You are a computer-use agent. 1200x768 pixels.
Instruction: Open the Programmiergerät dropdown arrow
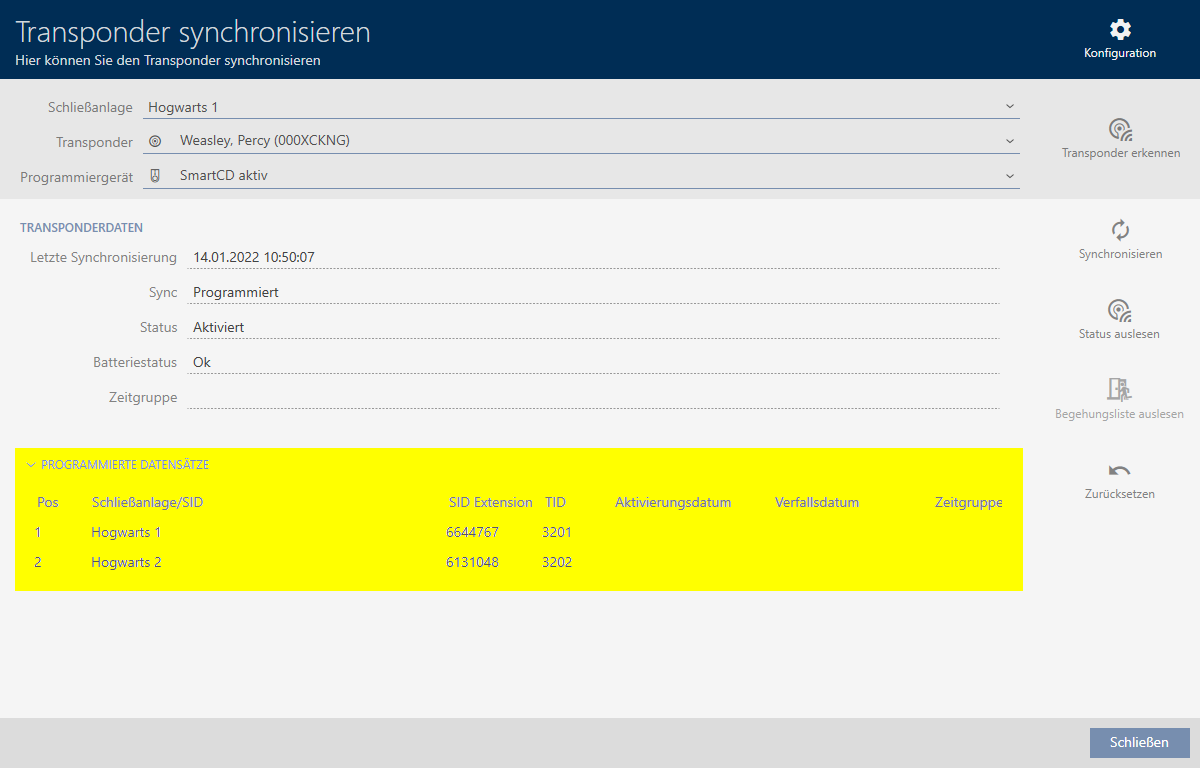pos(1009,176)
